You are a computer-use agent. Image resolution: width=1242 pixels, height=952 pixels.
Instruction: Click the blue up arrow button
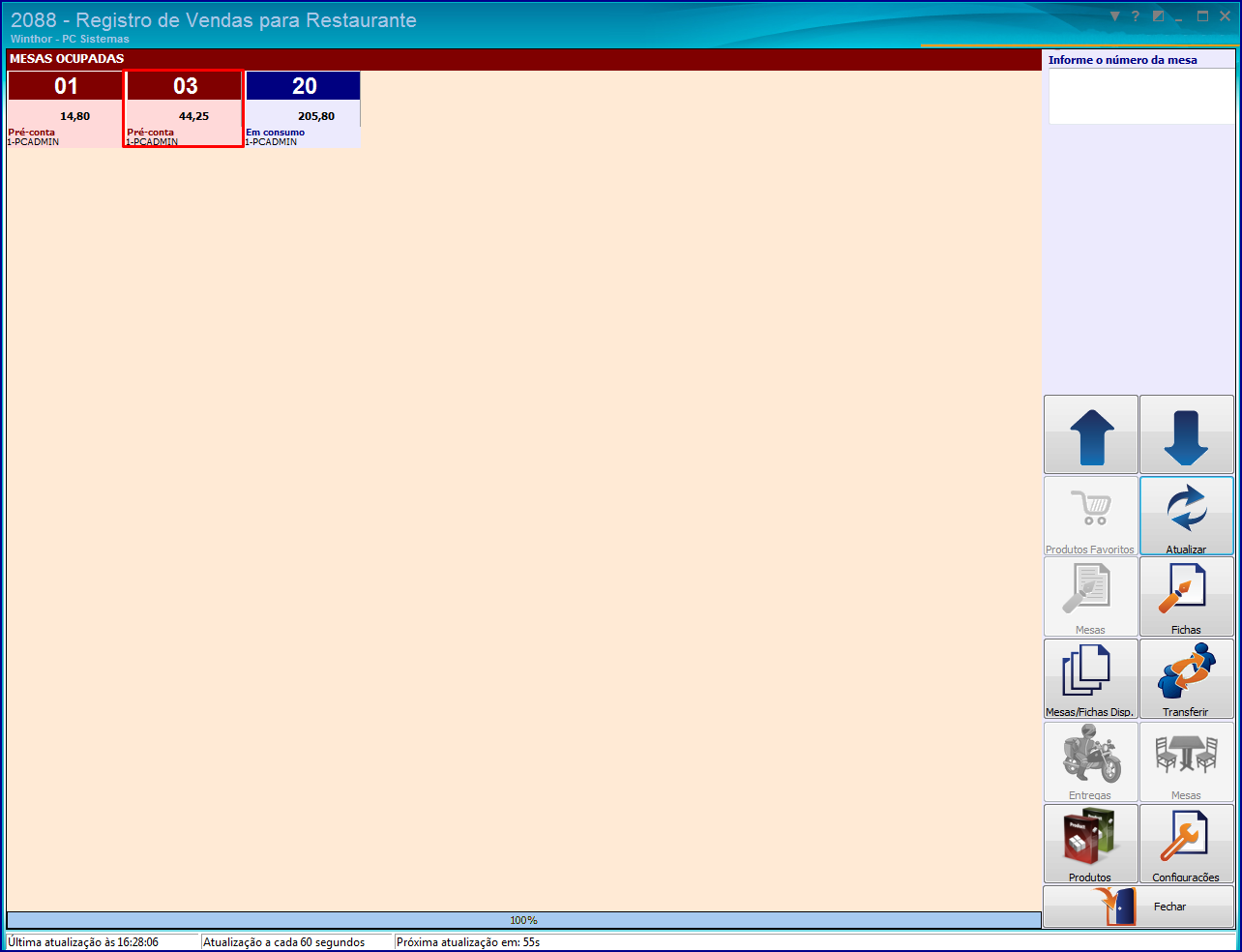point(1090,434)
